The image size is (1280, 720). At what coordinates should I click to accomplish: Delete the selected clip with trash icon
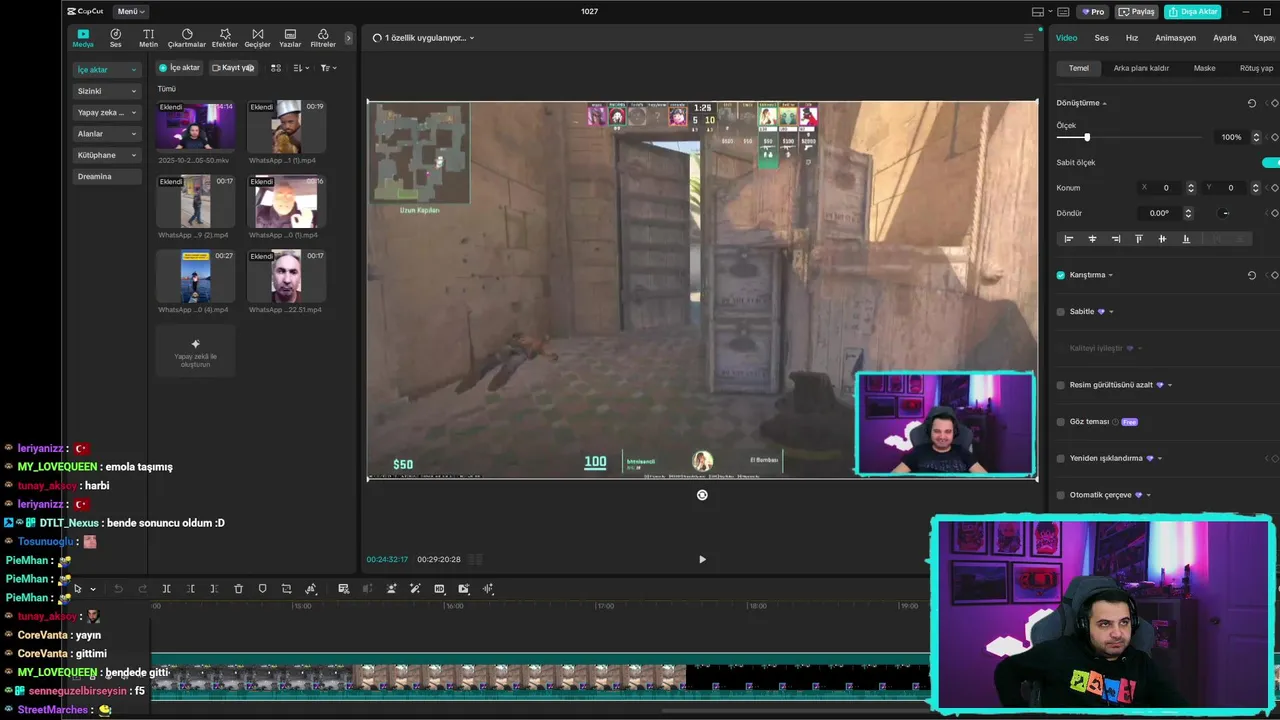click(x=238, y=589)
